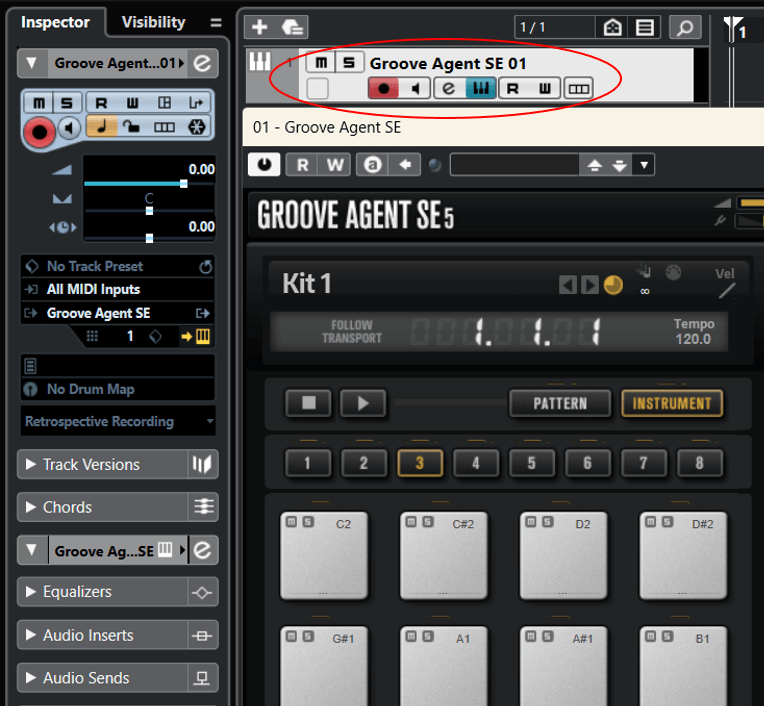
Task: Click the Edit Instrument keyboard icon on track
Action: (480, 89)
